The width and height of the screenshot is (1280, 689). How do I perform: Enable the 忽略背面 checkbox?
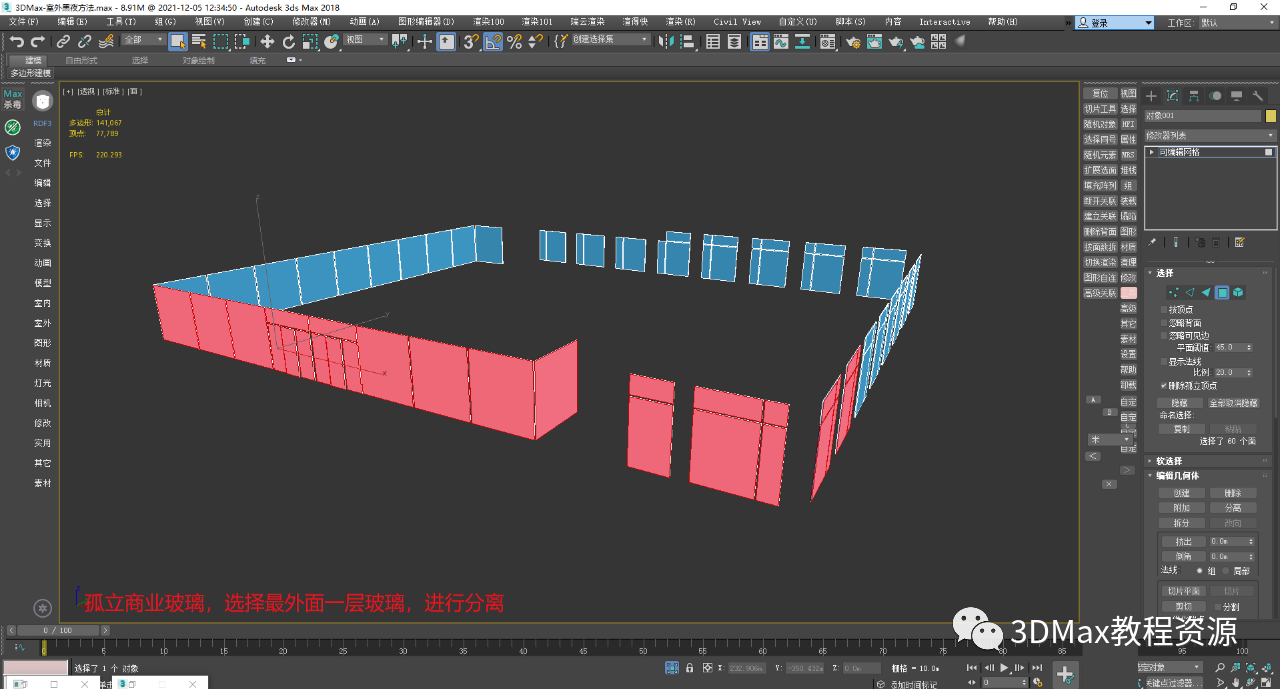pyautogui.click(x=1163, y=322)
